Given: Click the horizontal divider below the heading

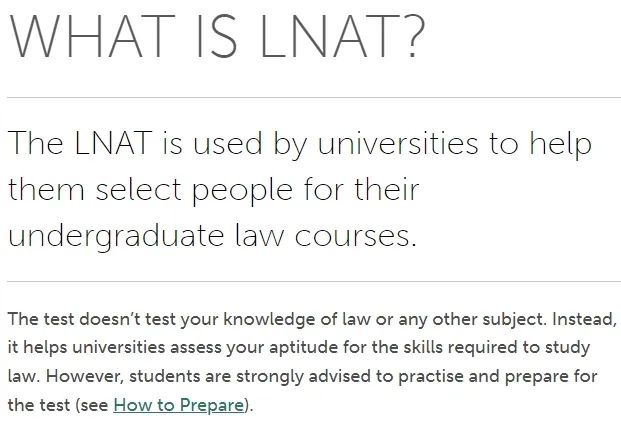Looking at the screenshot, I should 314,97.
